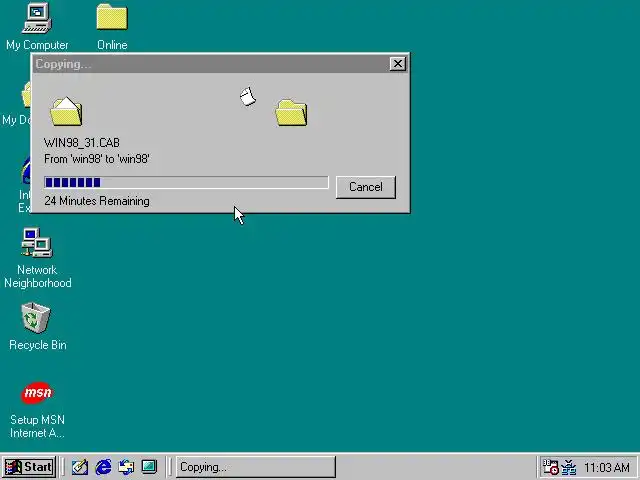The height and width of the screenshot is (480, 640).
Task: Cancel the file copy operation
Action: pos(366,187)
